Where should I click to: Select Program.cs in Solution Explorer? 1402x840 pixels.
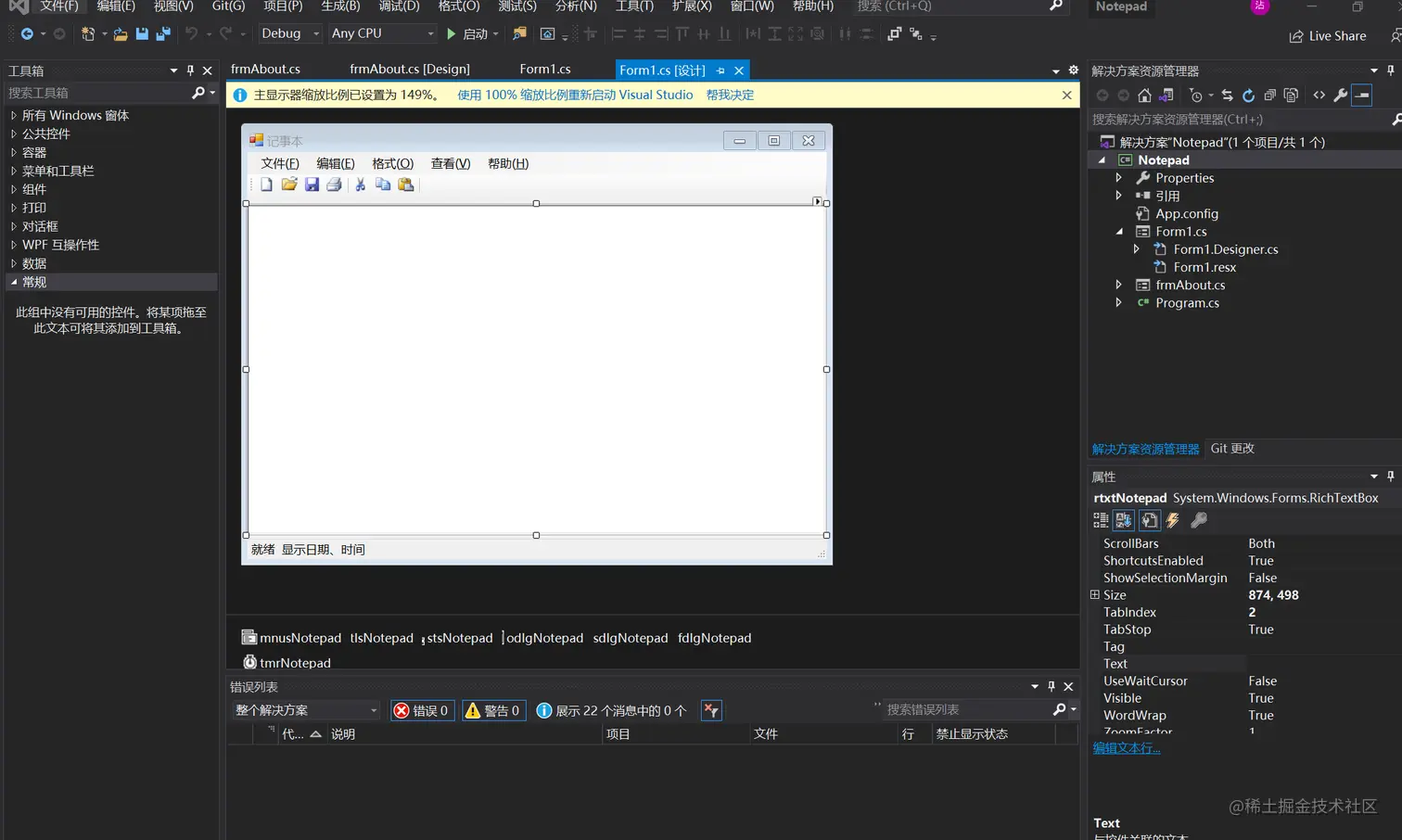(1187, 303)
